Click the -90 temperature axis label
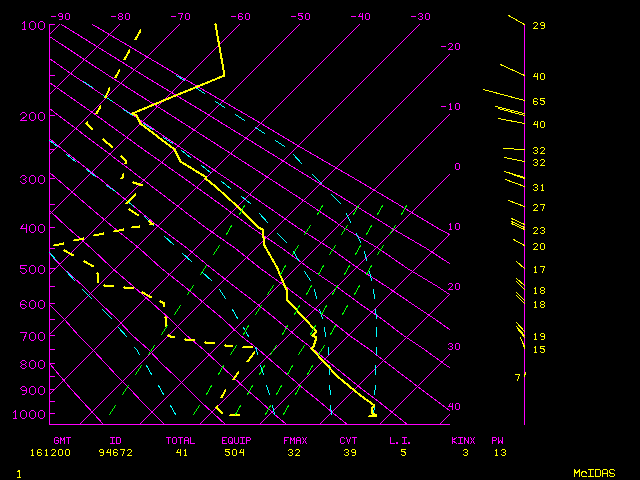This screenshot has height=480, width=640. pos(60,16)
